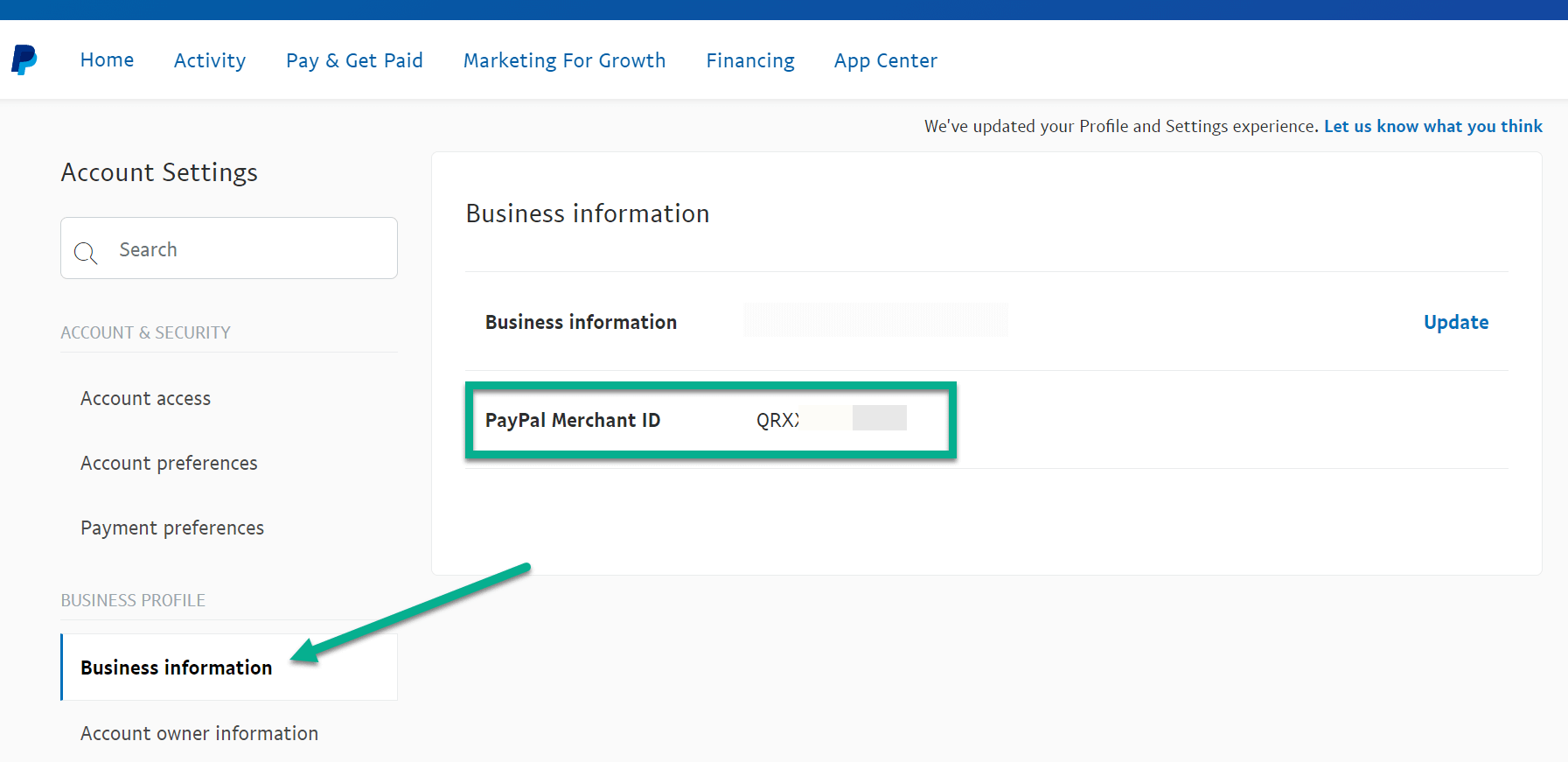Select Marketing For Growth in navigation
Screen dimensions: 1568x762
point(564,60)
